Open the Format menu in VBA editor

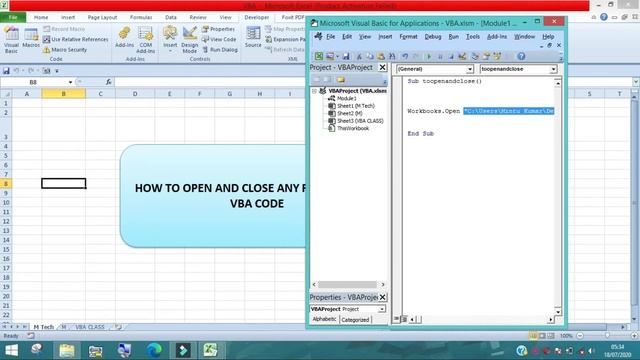408,37
